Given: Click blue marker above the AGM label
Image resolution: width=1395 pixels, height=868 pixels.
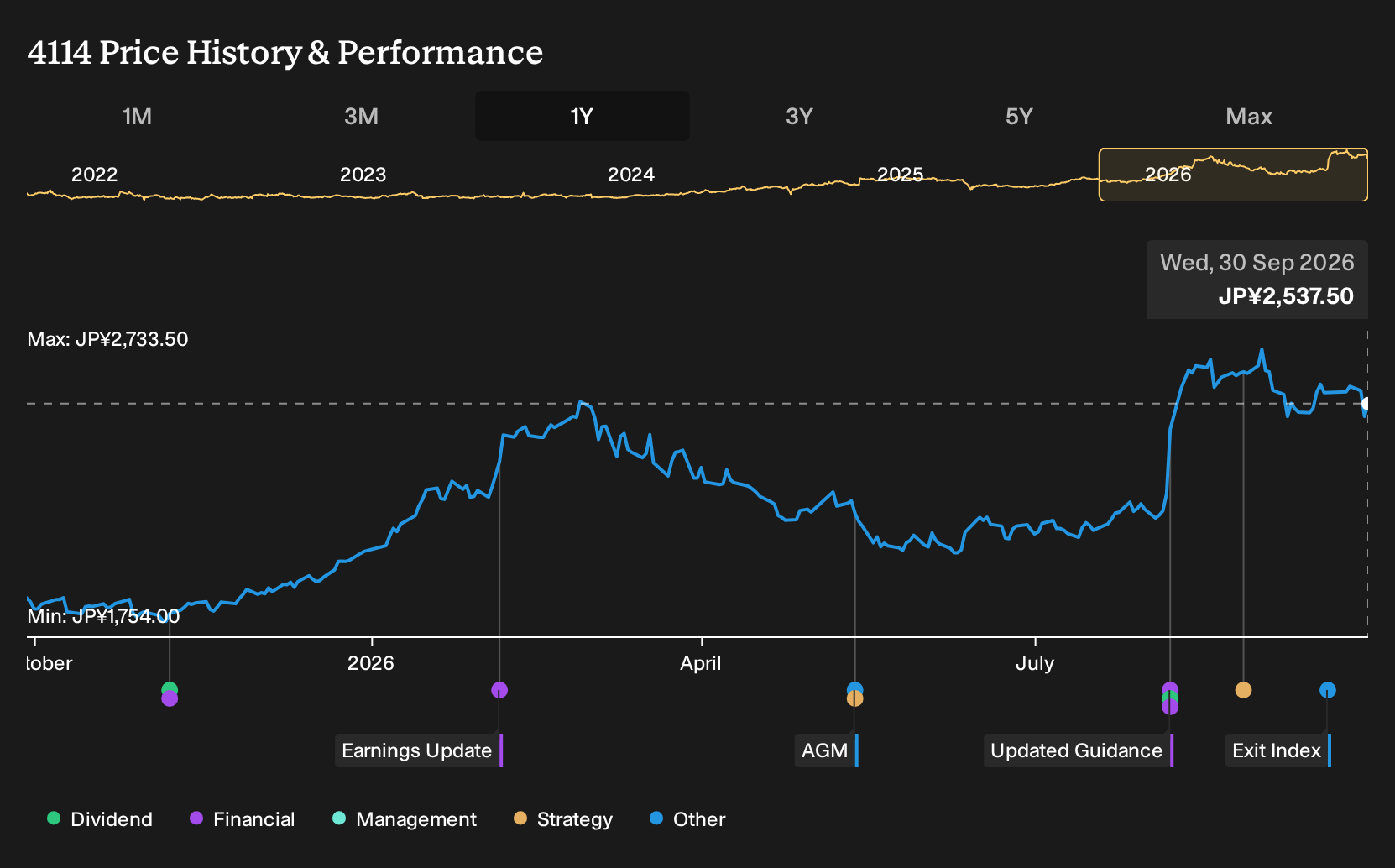Looking at the screenshot, I should click(854, 689).
